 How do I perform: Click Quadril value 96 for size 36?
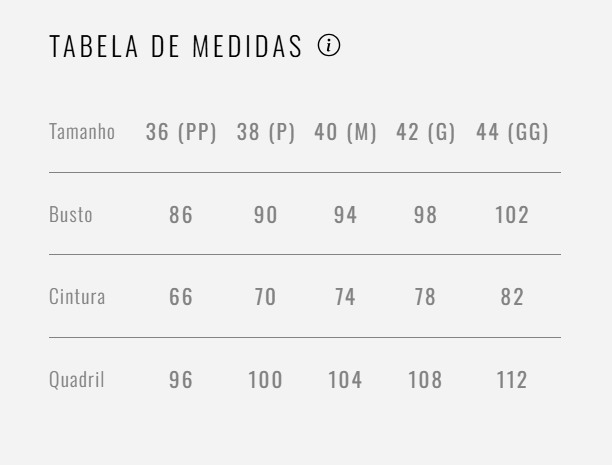tap(181, 380)
